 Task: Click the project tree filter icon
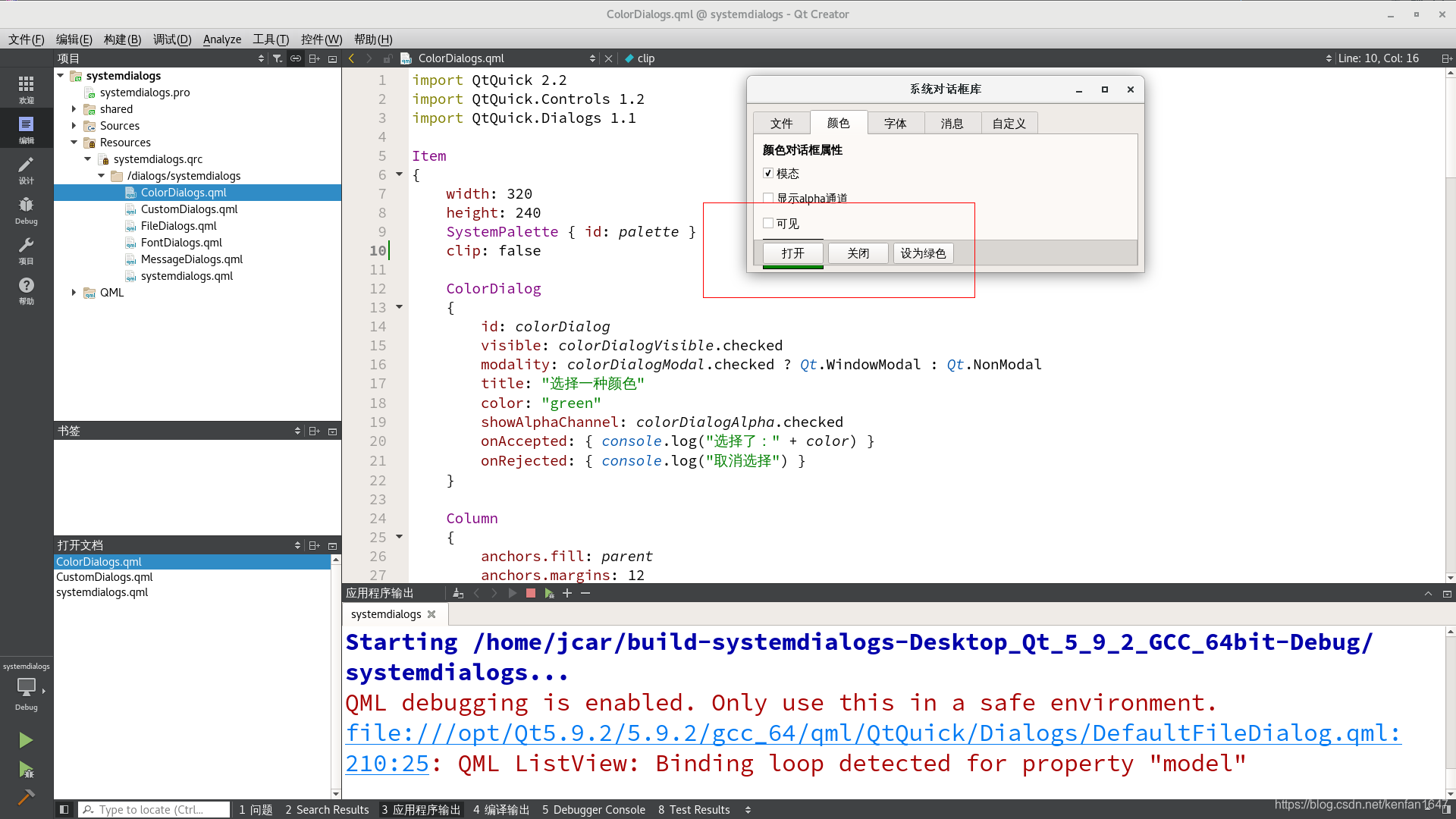(278, 58)
